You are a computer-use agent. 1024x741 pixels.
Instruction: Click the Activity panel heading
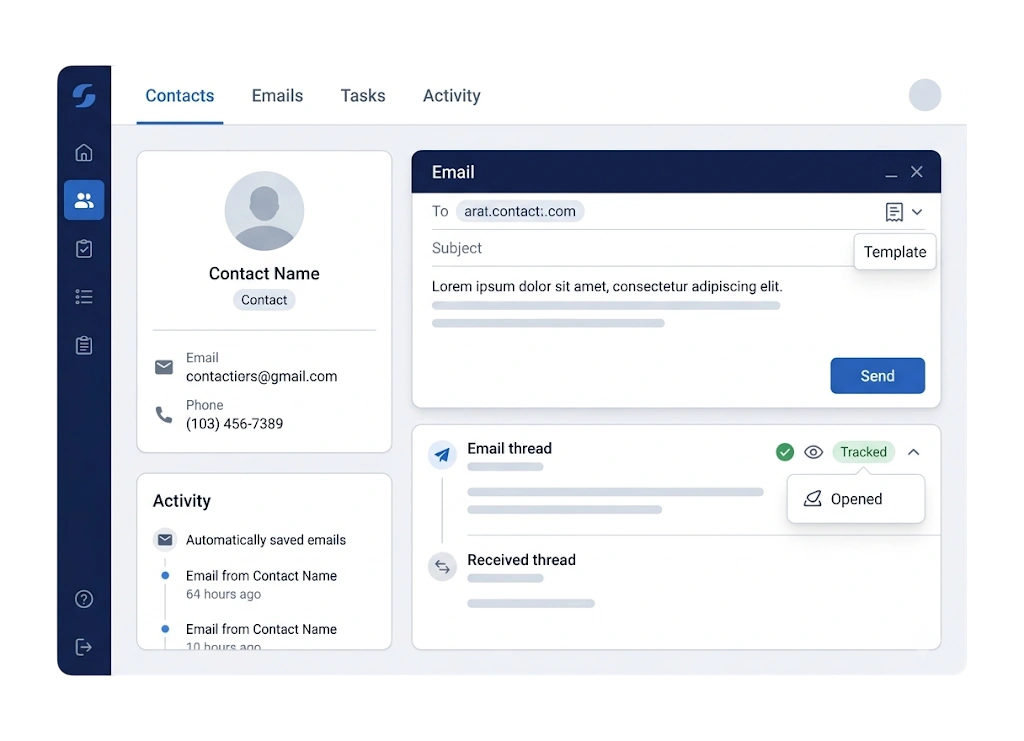[182, 501]
